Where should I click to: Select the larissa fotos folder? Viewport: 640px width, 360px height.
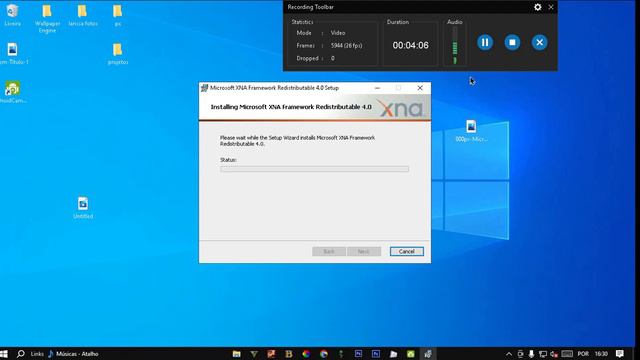tap(83, 16)
